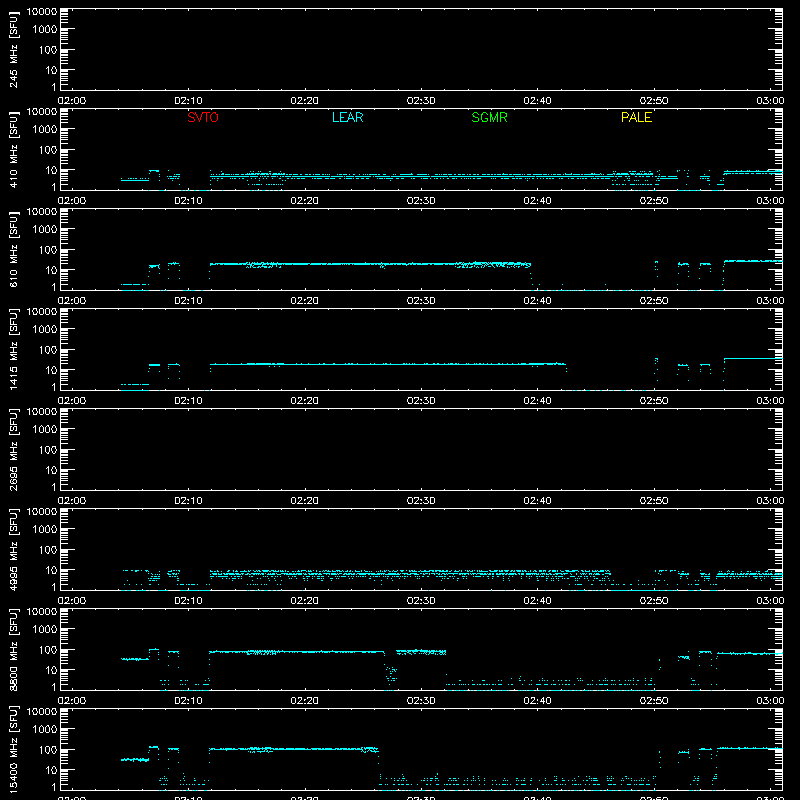This screenshot has width=800, height=800.
Task: Click the 02:20 tick under 4995 MHz panel
Action: point(305,601)
